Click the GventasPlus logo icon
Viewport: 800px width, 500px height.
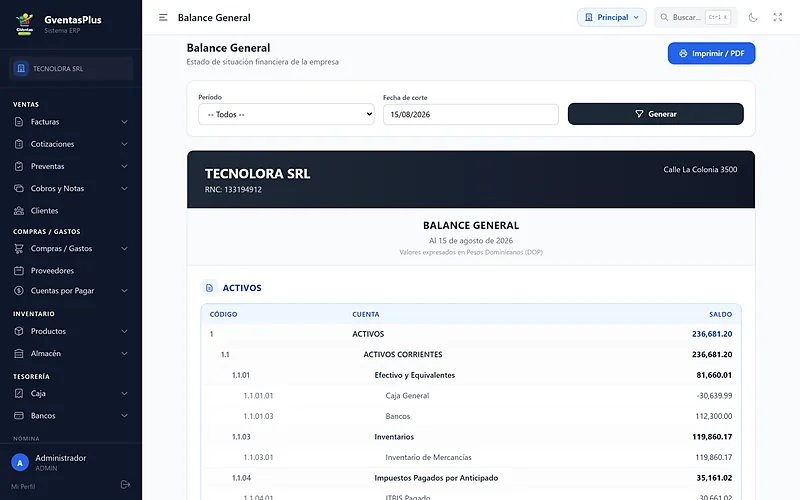tap(24, 23)
